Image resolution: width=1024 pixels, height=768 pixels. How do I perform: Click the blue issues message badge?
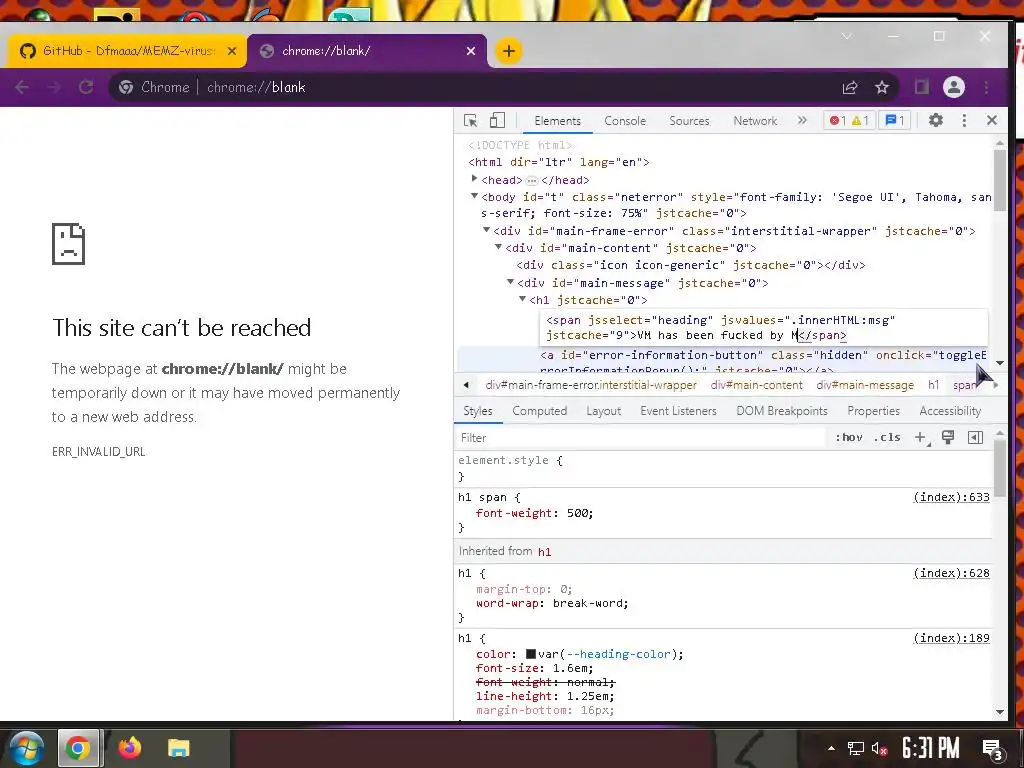pyautogui.click(x=895, y=121)
